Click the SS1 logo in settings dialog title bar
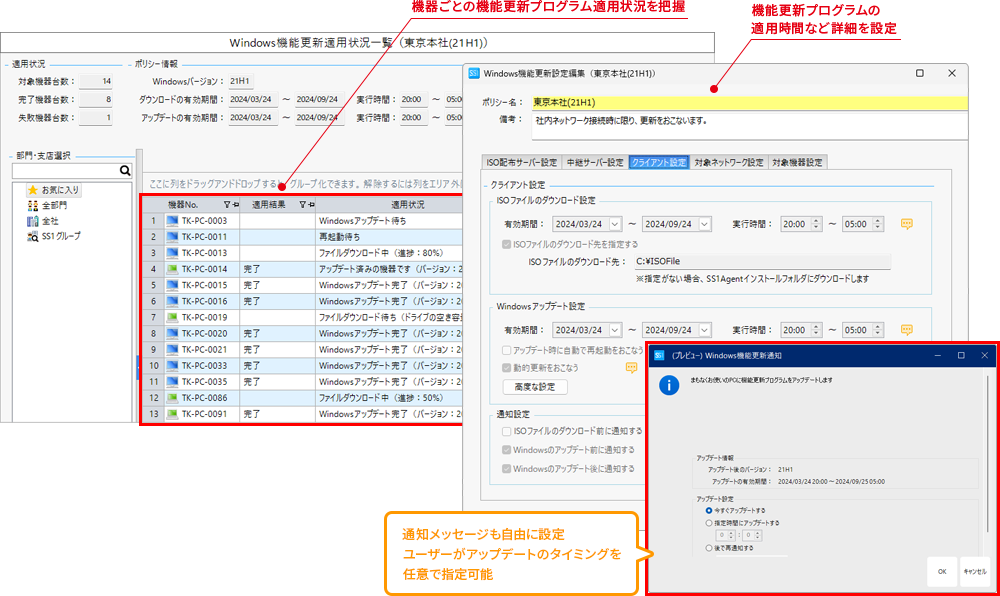Viewport: 1000px width, 596px height. click(474, 73)
